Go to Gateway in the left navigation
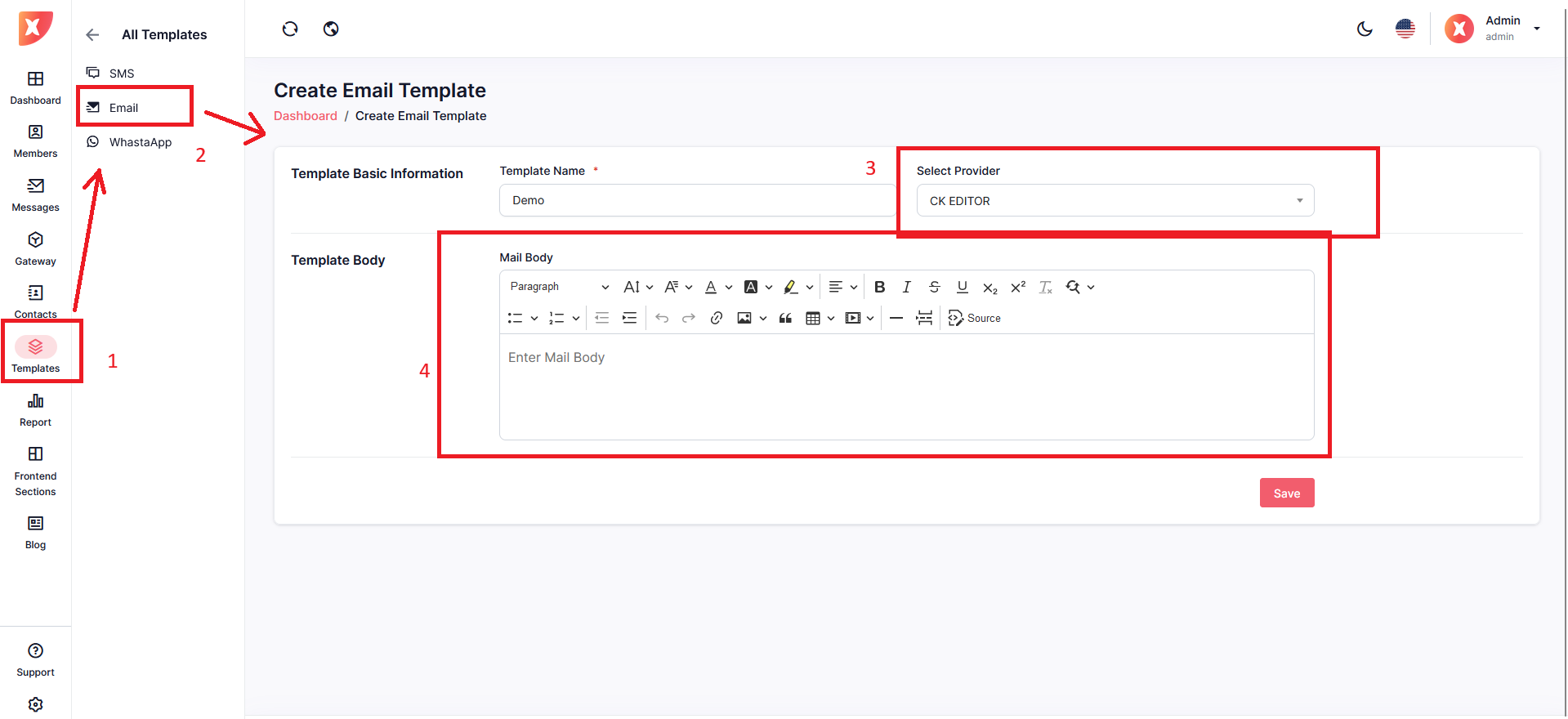1568x719 pixels. click(x=35, y=248)
